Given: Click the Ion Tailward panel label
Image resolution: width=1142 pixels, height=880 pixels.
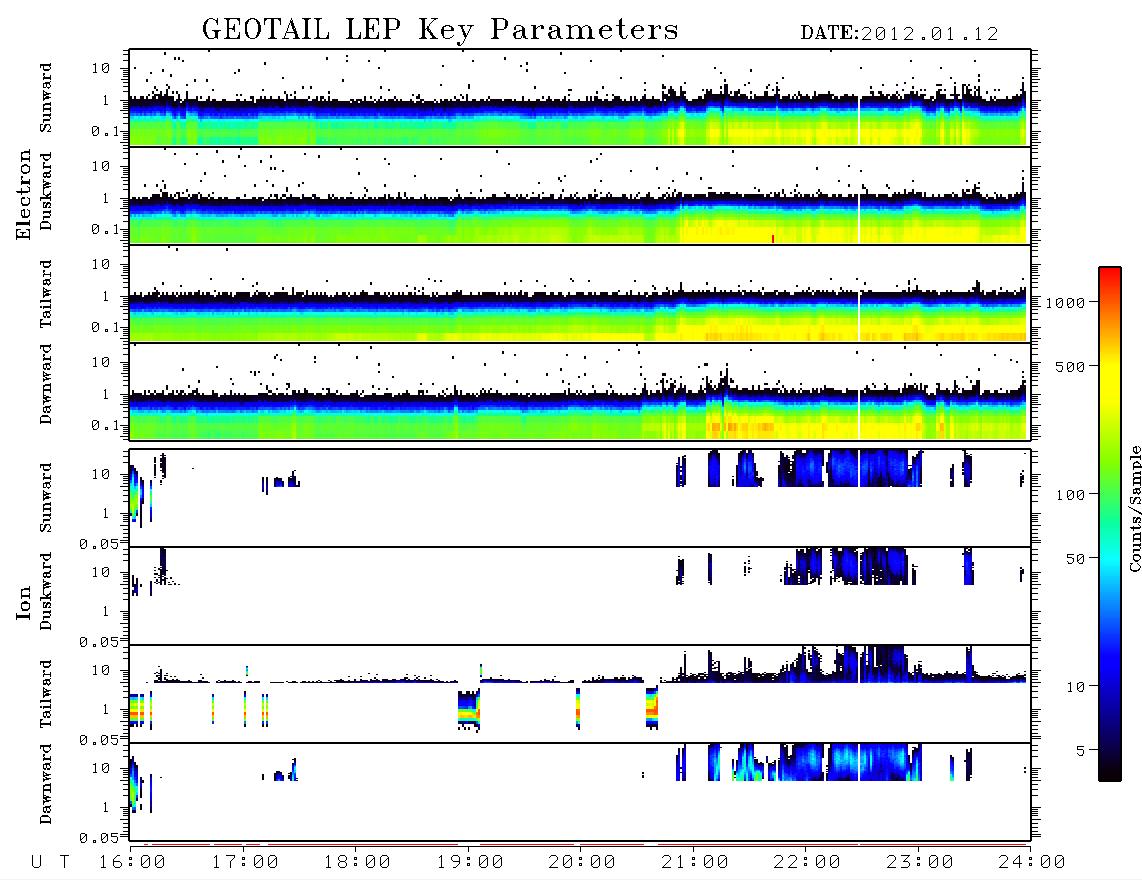Looking at the screenshot, I should click(x=46, y=694).
